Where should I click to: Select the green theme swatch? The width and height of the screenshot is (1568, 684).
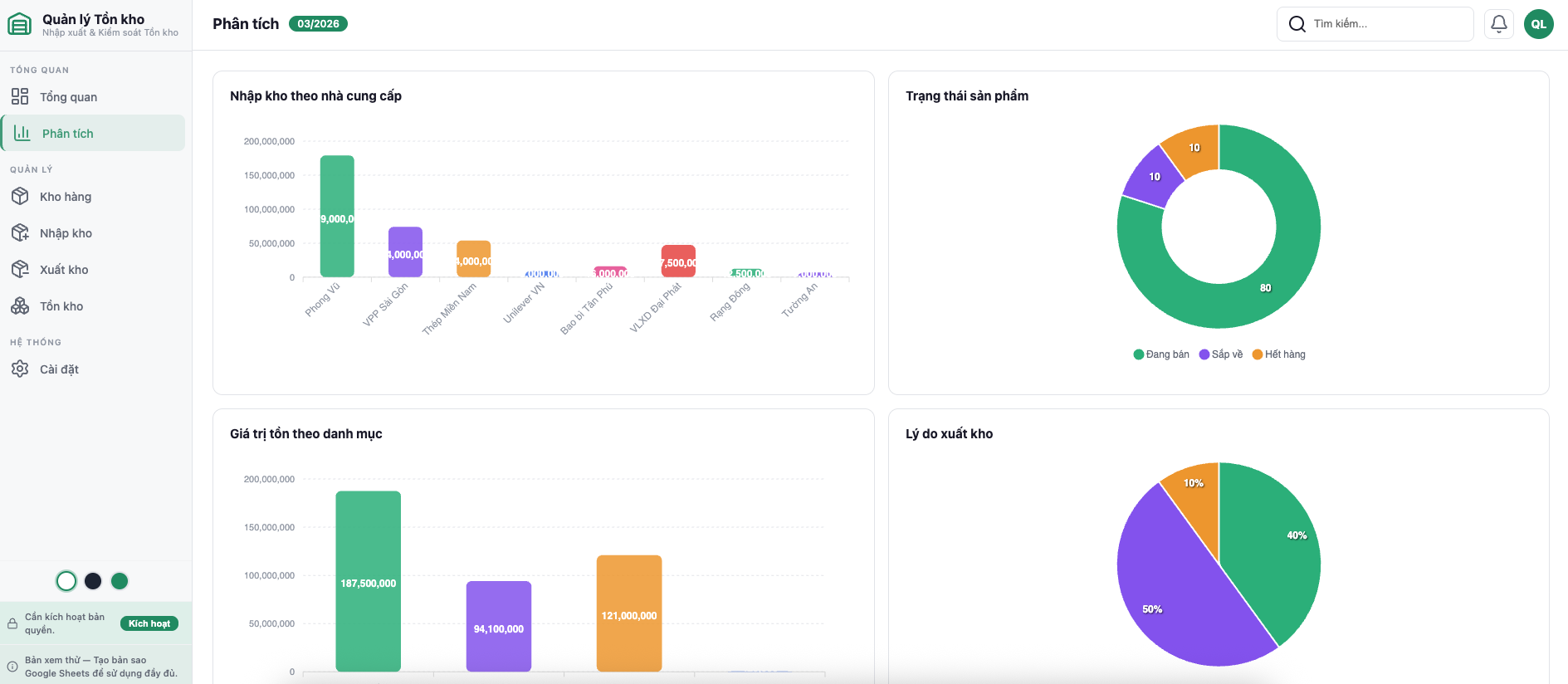[120, 581]
